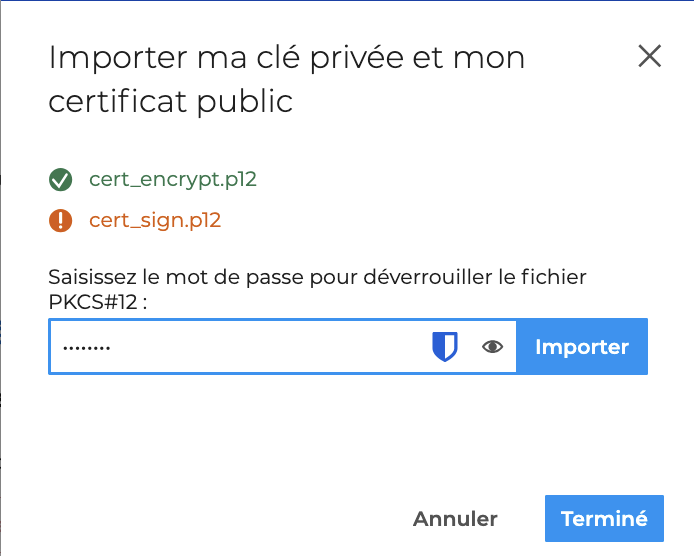The image size is (694, 556).
Task: Click the "Importer ma clé privée" title line
Action: (287, 57)
